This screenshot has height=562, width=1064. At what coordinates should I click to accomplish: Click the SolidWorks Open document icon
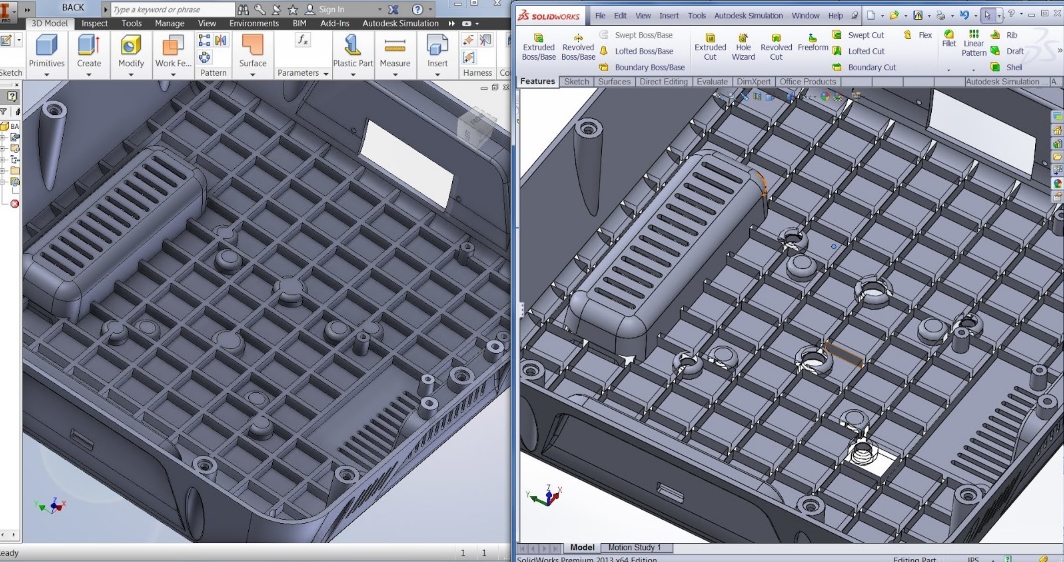(x=894, y=15)
